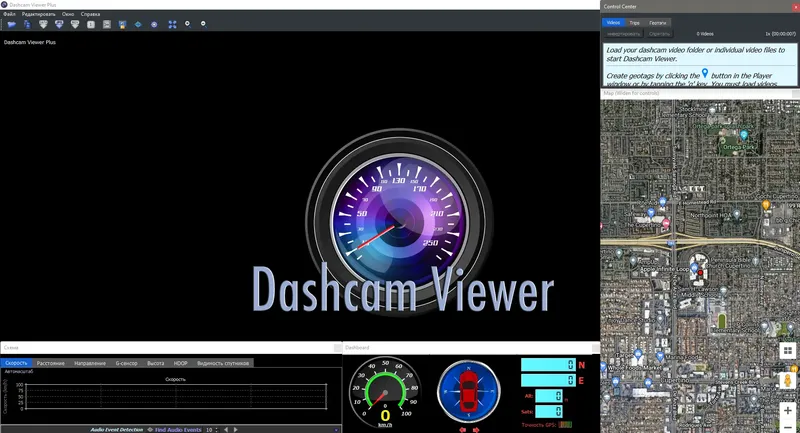The height and width of the screenshot is (433, 800).
Task: Toggle fullscreen with the four-arrows icon
Action: 172,24
